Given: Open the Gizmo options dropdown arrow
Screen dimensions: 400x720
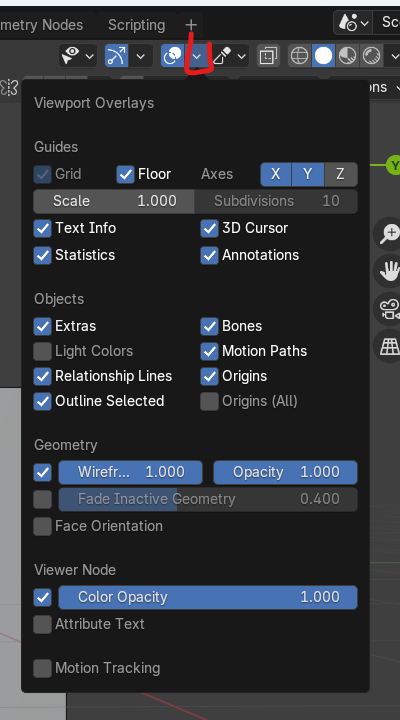Looking at the screenshot, I should click(x=141, y=56).
